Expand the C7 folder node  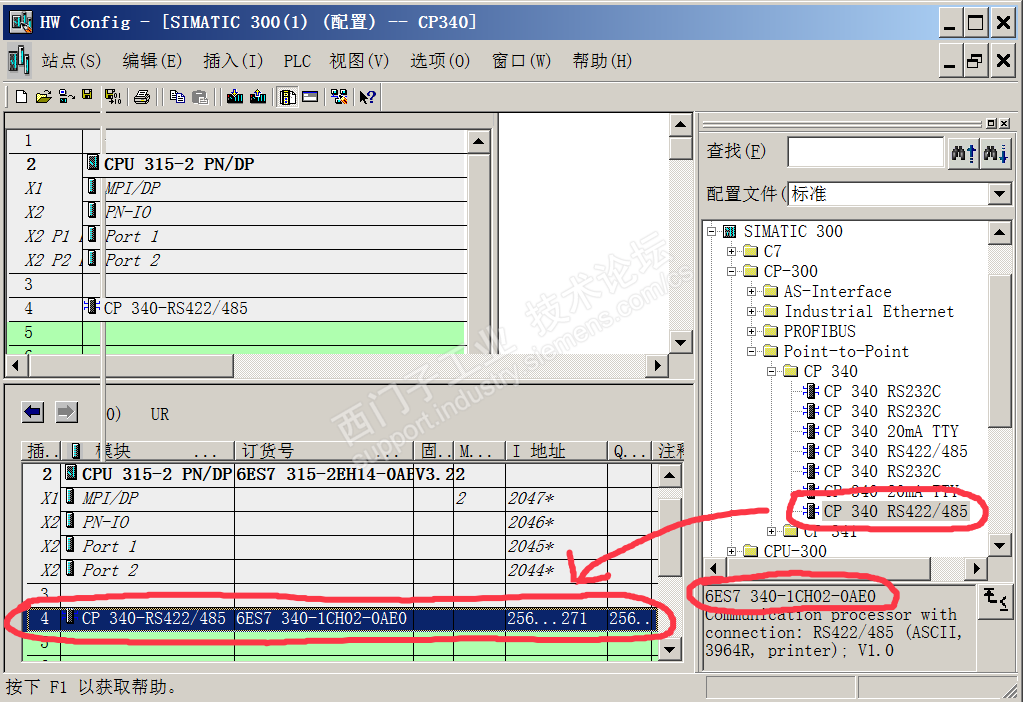(731, 251)
